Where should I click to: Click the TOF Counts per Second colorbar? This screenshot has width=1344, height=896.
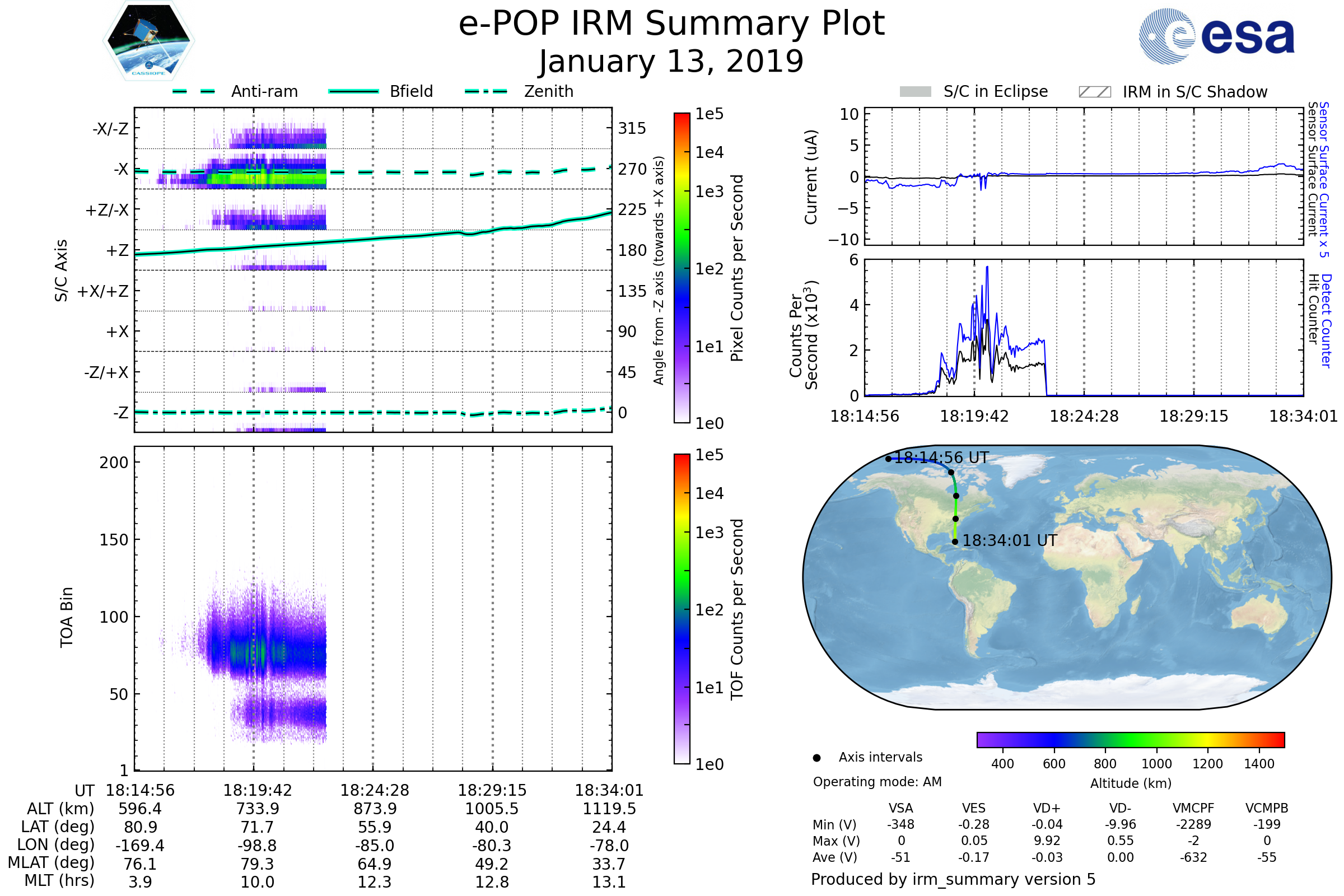pyautogui.click(x=682, y=609)
